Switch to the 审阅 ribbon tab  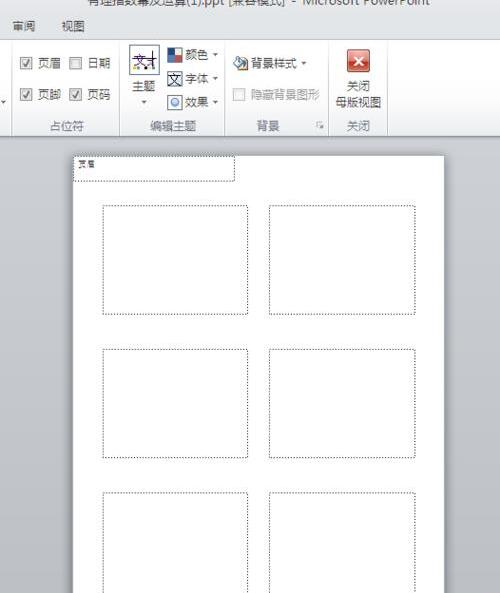click(x=24, y=26)
